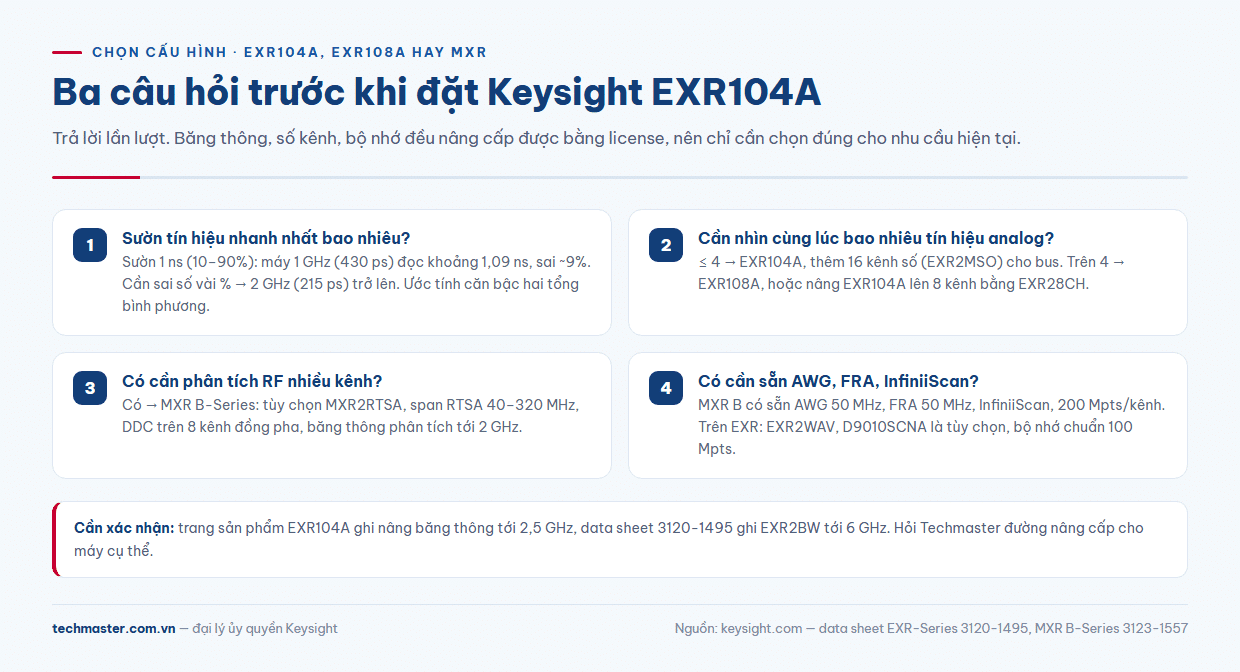
Task: Select the heading "Ba câu hỏi trước khi đặt Keysight EXR104A"
Action: [x=436, y=92]
